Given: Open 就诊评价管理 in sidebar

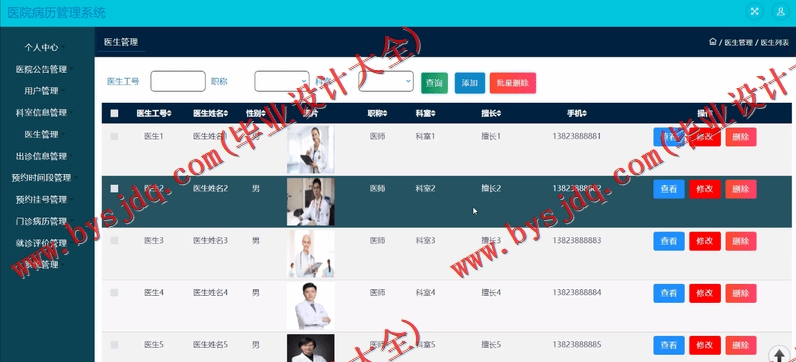Looking at the screenshot, I should click(x=42, y=243).
